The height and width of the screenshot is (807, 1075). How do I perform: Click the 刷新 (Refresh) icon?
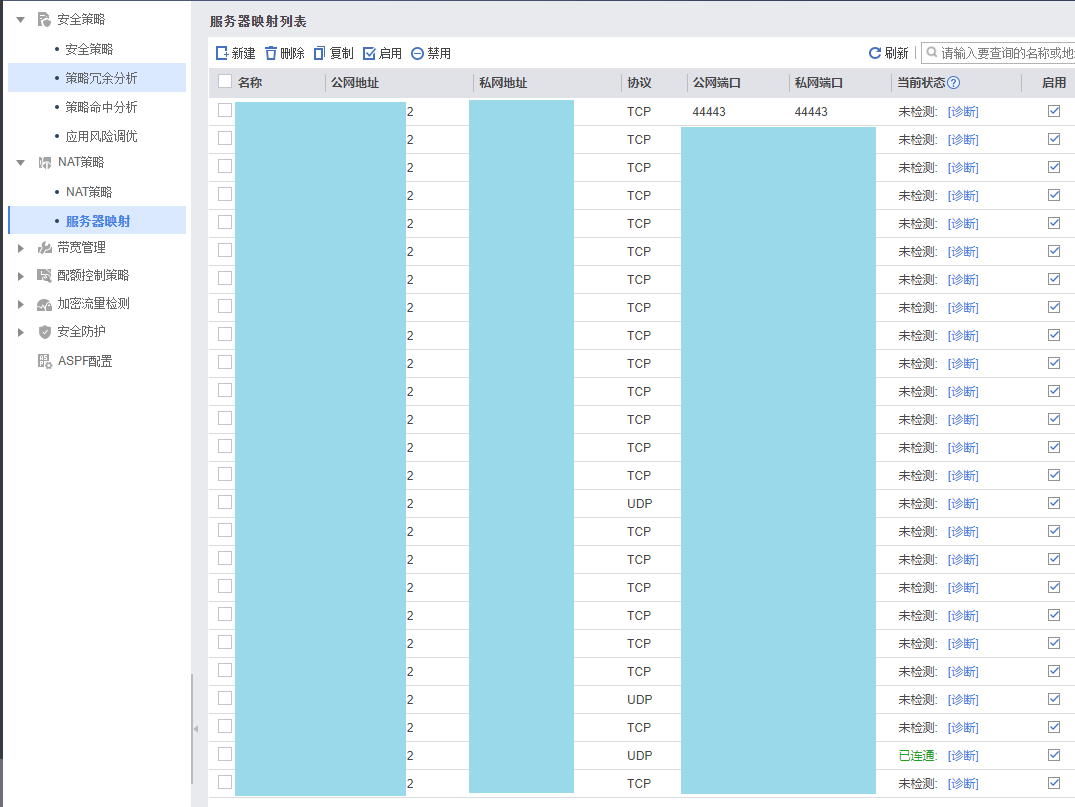pos(875,53)
